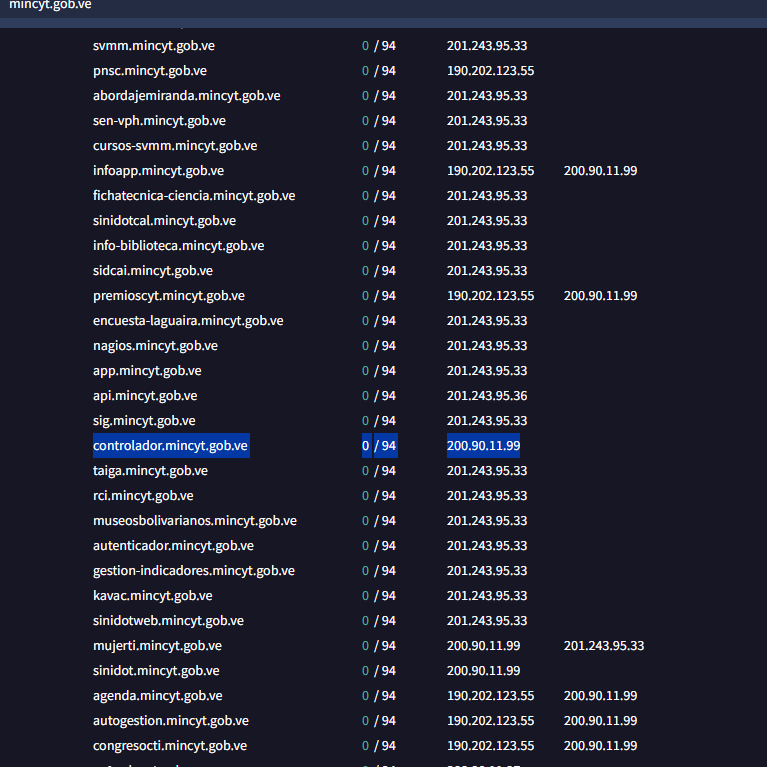The height and width of the screenshot is (767, 767).
Task: Click IP 201.243.95.33 in taiga row
Action: 487,470
